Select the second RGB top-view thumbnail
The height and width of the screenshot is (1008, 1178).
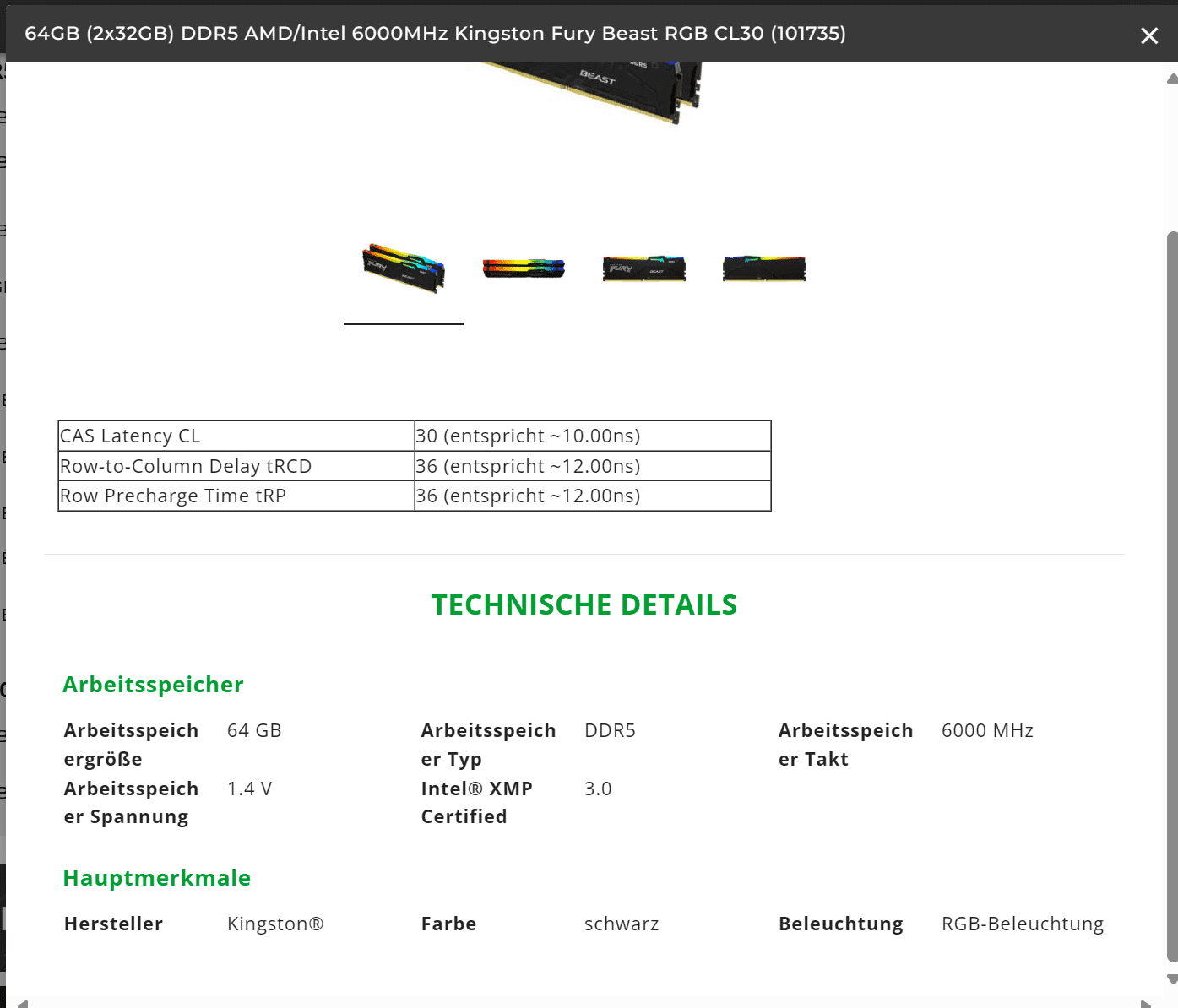(x=524, y=268)
